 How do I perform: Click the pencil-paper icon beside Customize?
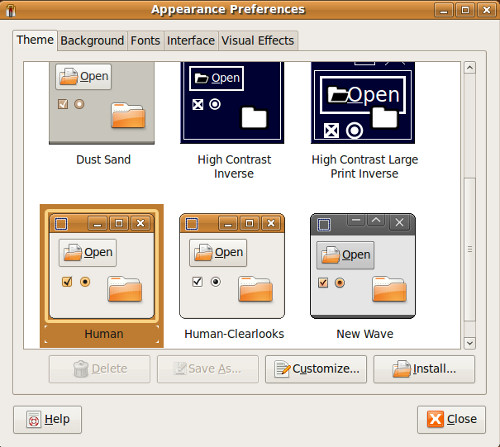coord(282,369)
